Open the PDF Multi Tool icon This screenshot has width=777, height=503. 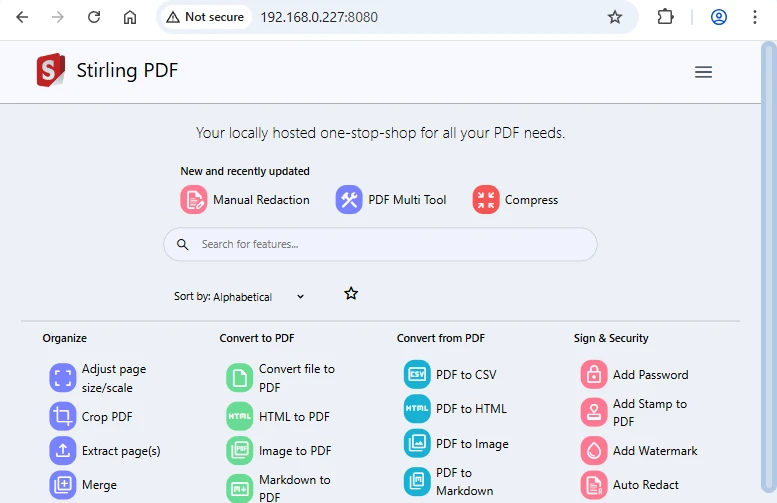pos(349,200)
